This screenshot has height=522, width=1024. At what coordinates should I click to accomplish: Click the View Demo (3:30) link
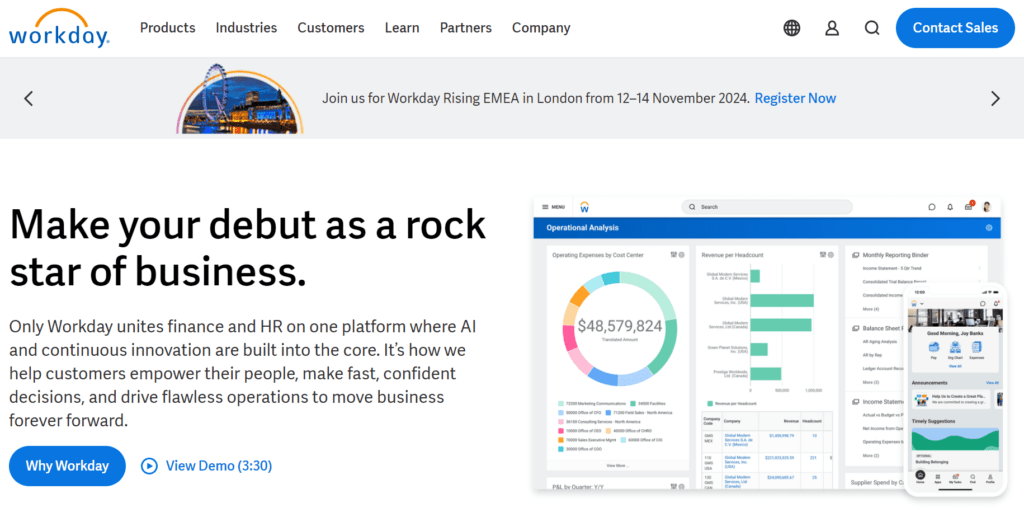pos(219,466)
